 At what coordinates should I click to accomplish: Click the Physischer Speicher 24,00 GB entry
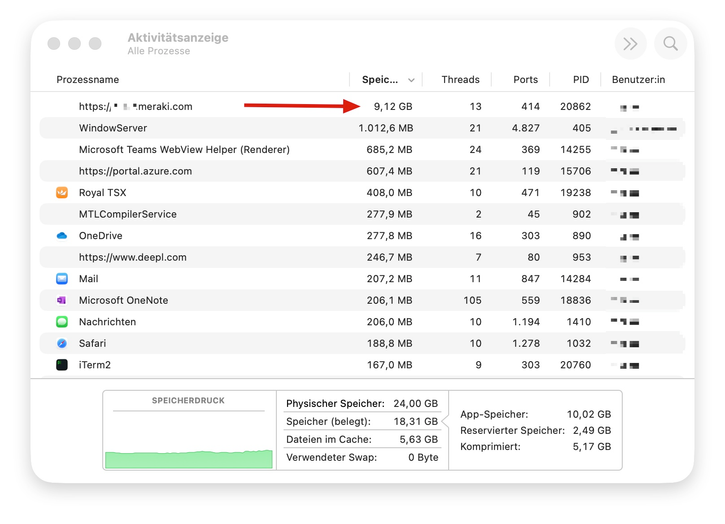pos(362,403)
